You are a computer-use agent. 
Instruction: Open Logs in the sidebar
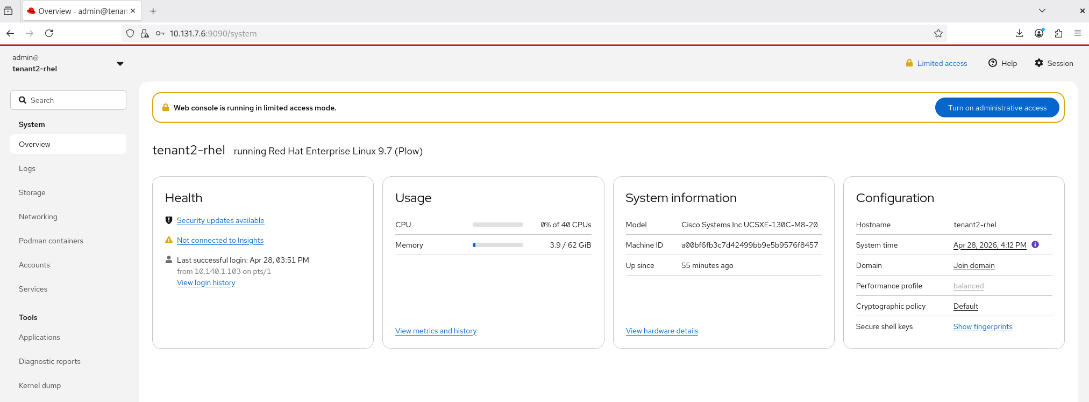point(68,168)
